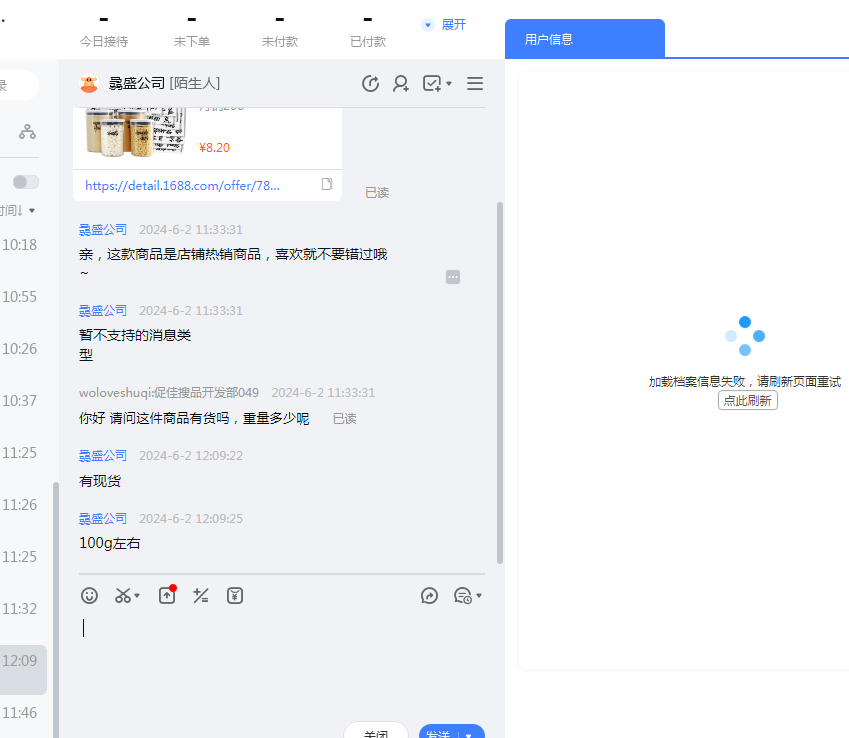Click the forward message arrow icon
The image size is (849, 738).
430,596
